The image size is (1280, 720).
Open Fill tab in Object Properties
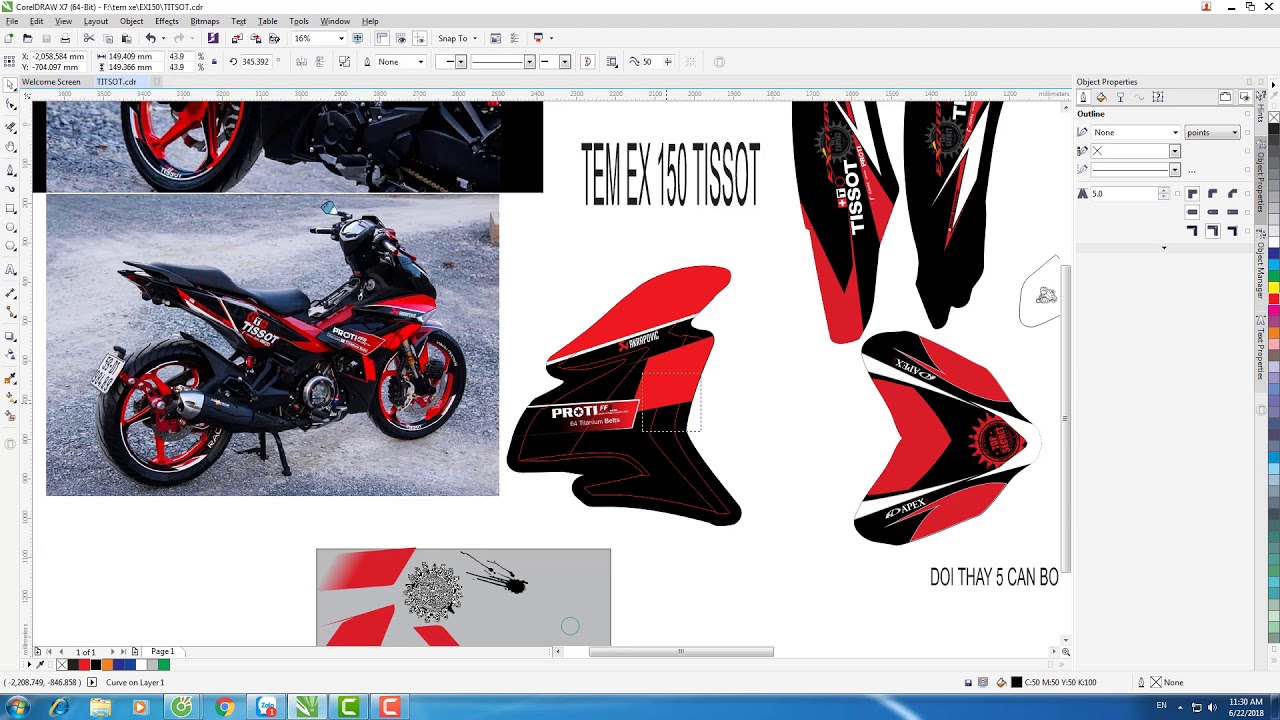pos(1101,97)
